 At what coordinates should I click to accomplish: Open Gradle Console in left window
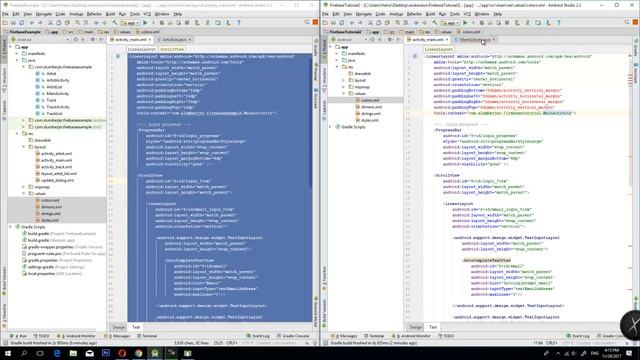[293, 336]
